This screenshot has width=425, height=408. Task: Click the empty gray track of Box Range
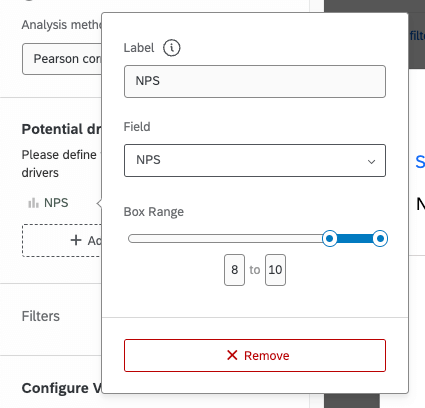[225, 239]
